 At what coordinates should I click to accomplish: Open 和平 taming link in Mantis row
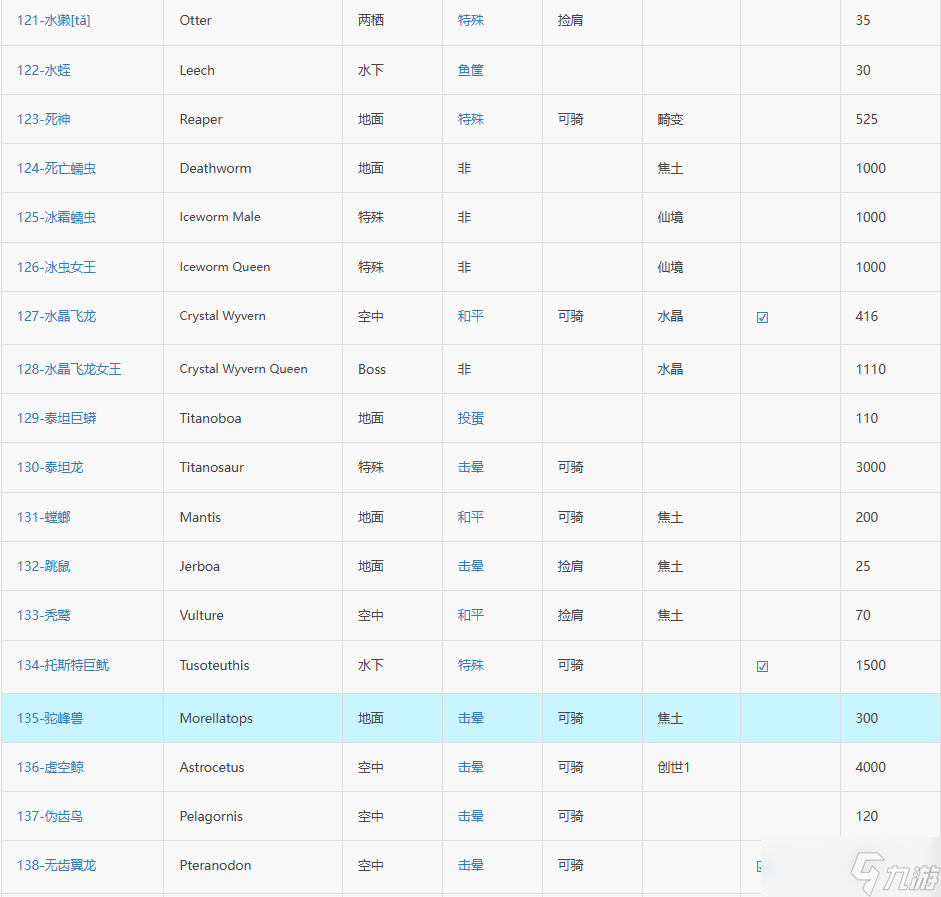(470, 517)
